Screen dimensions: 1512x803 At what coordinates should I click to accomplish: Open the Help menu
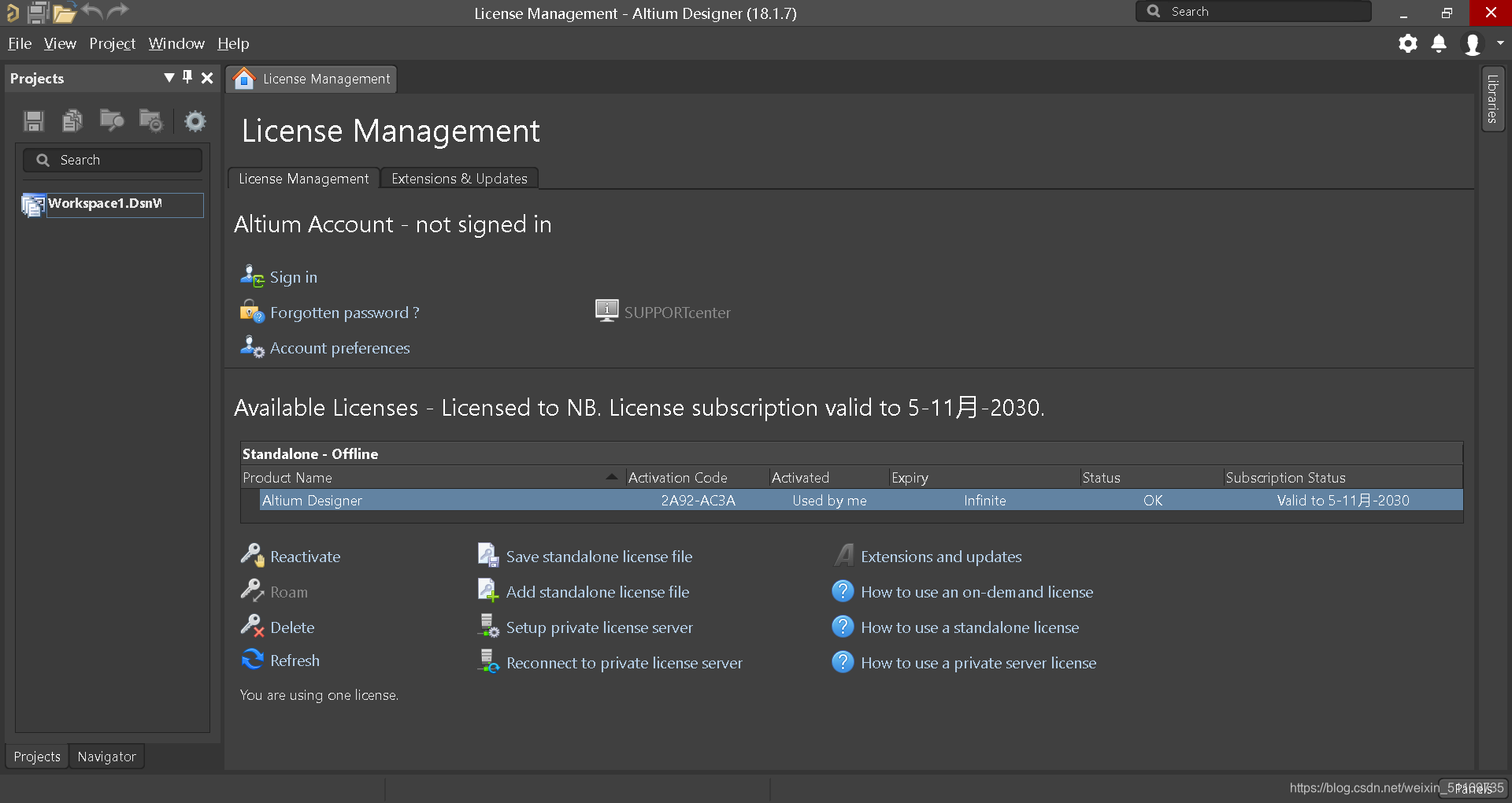click(233, 43)
